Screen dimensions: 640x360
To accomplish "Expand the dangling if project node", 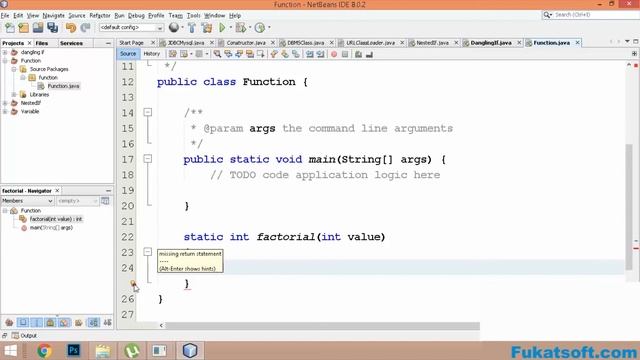I will pos(5,52).
